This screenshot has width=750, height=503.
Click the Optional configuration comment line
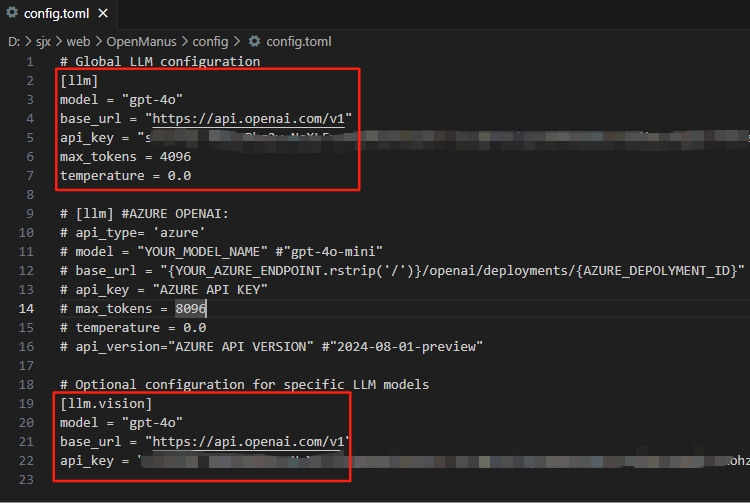coord(244,385)
